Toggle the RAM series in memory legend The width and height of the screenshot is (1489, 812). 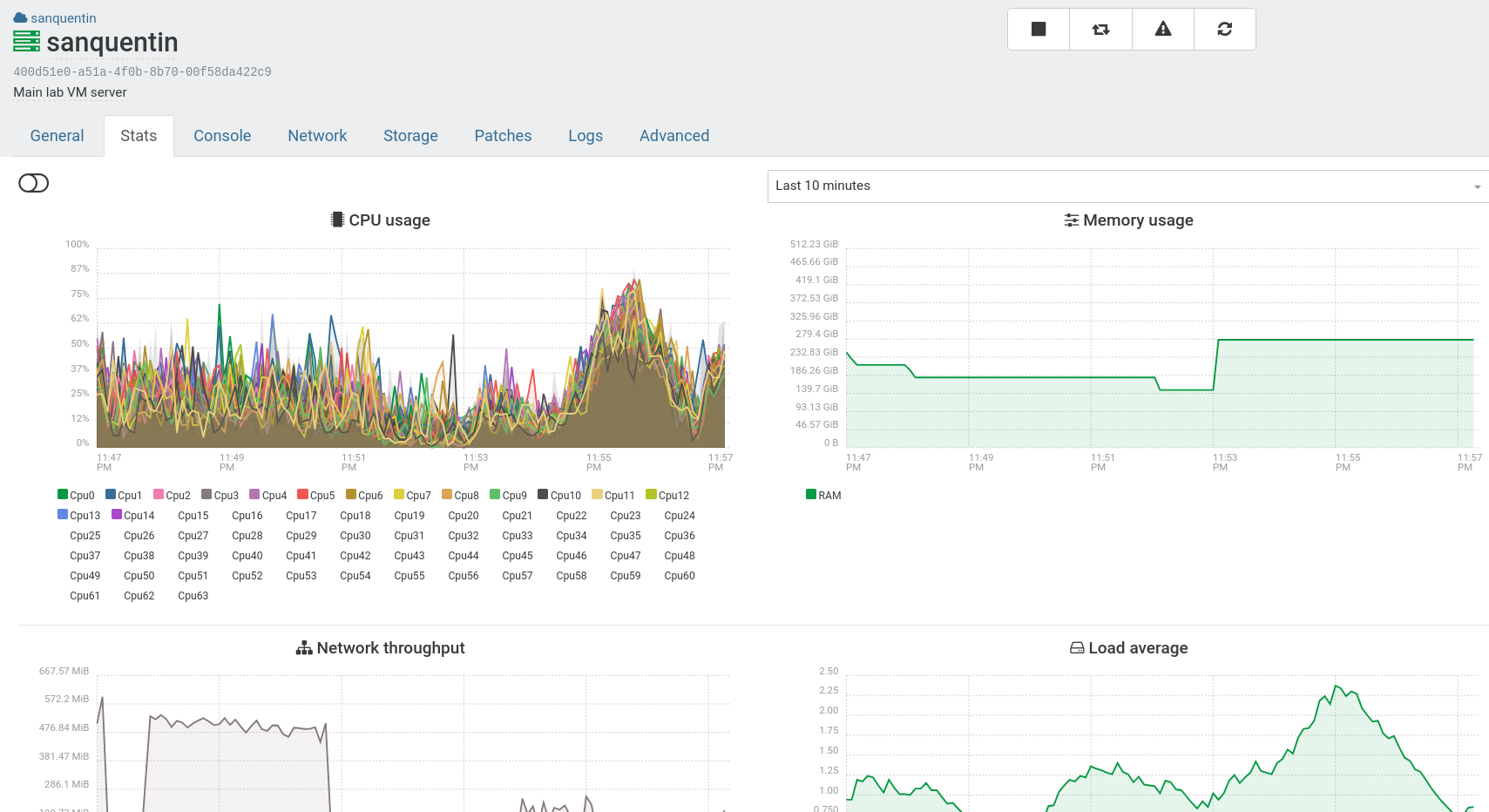(823, 495)
